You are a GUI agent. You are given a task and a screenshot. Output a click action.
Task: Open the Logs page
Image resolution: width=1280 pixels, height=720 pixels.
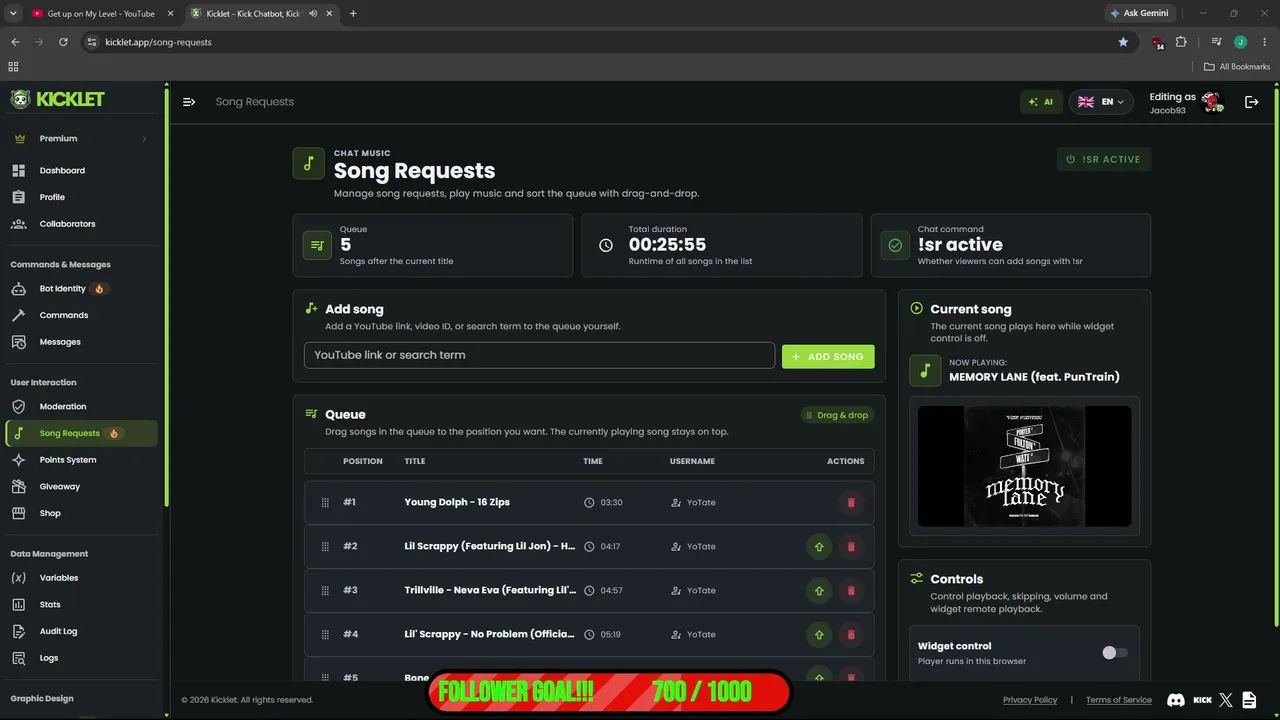(49, 658)
